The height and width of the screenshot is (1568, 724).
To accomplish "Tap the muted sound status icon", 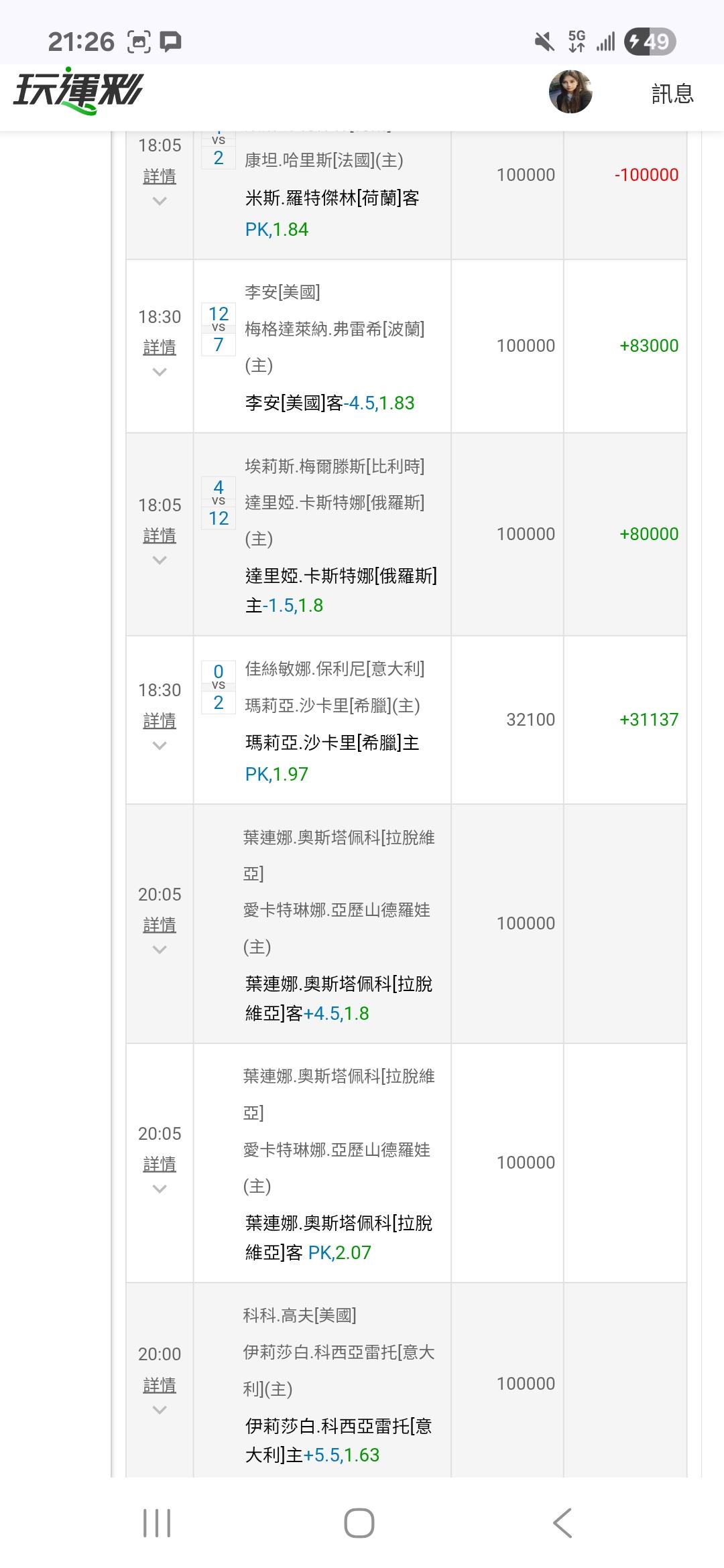I will point(544,42).
